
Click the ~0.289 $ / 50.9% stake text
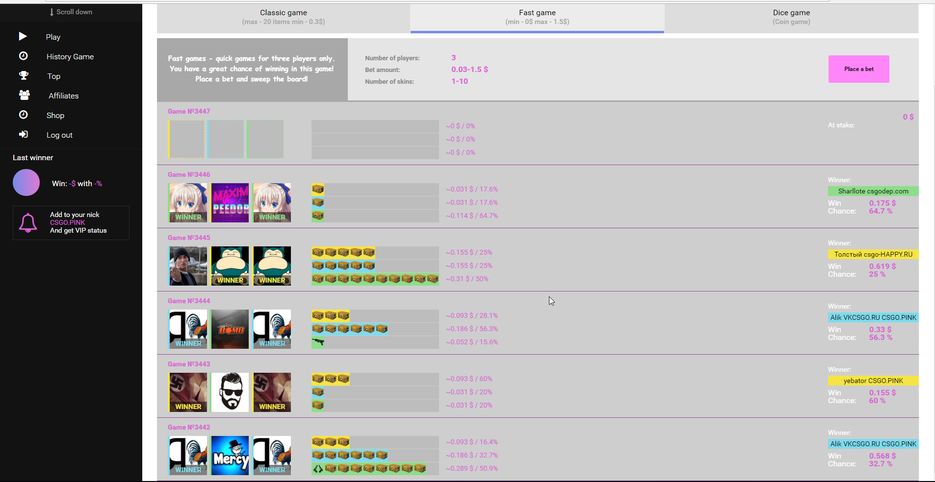[x=472, y=468]
